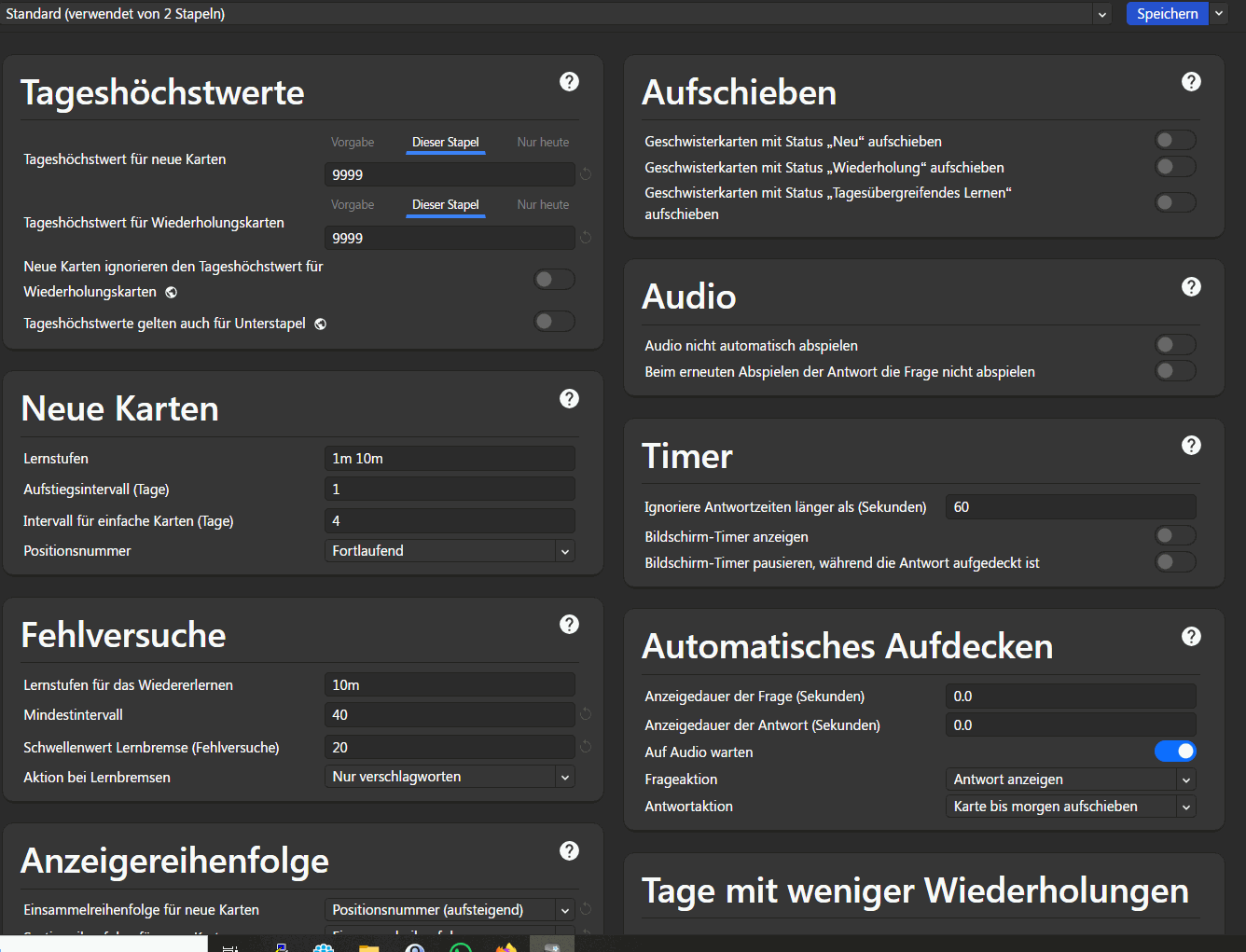
Task: Click the Tageshöchstwerte heading
Action: pyautogui.click(x=162, y=92)
